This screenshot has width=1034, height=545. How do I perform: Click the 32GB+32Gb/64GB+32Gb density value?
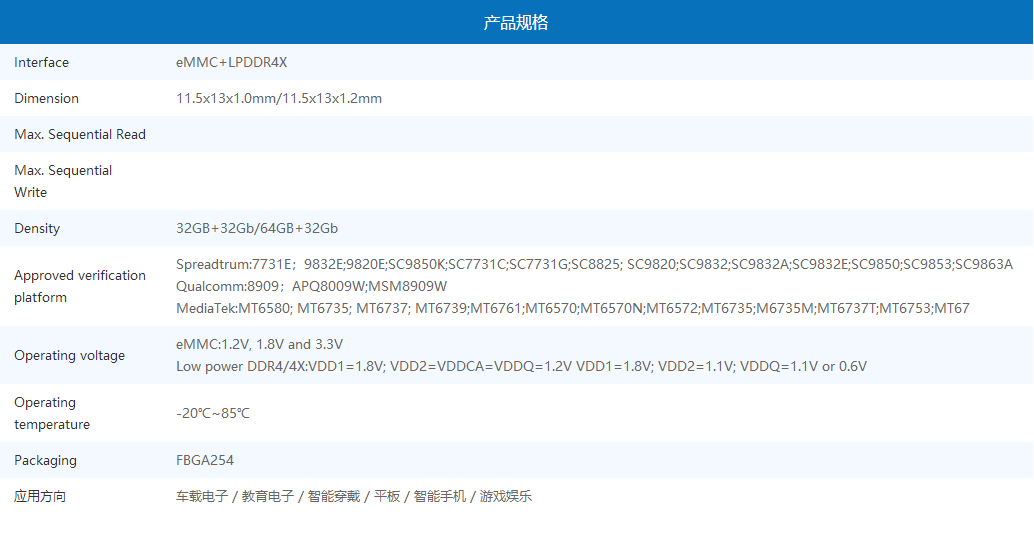point(257,228)
